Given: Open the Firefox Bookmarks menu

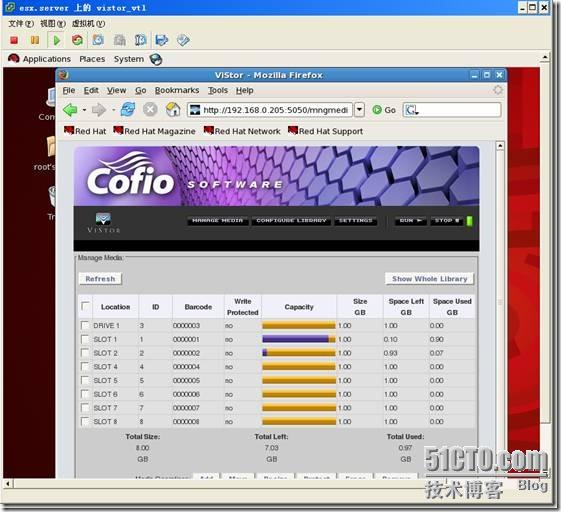Looking at the screenshot, I should 177,90.
